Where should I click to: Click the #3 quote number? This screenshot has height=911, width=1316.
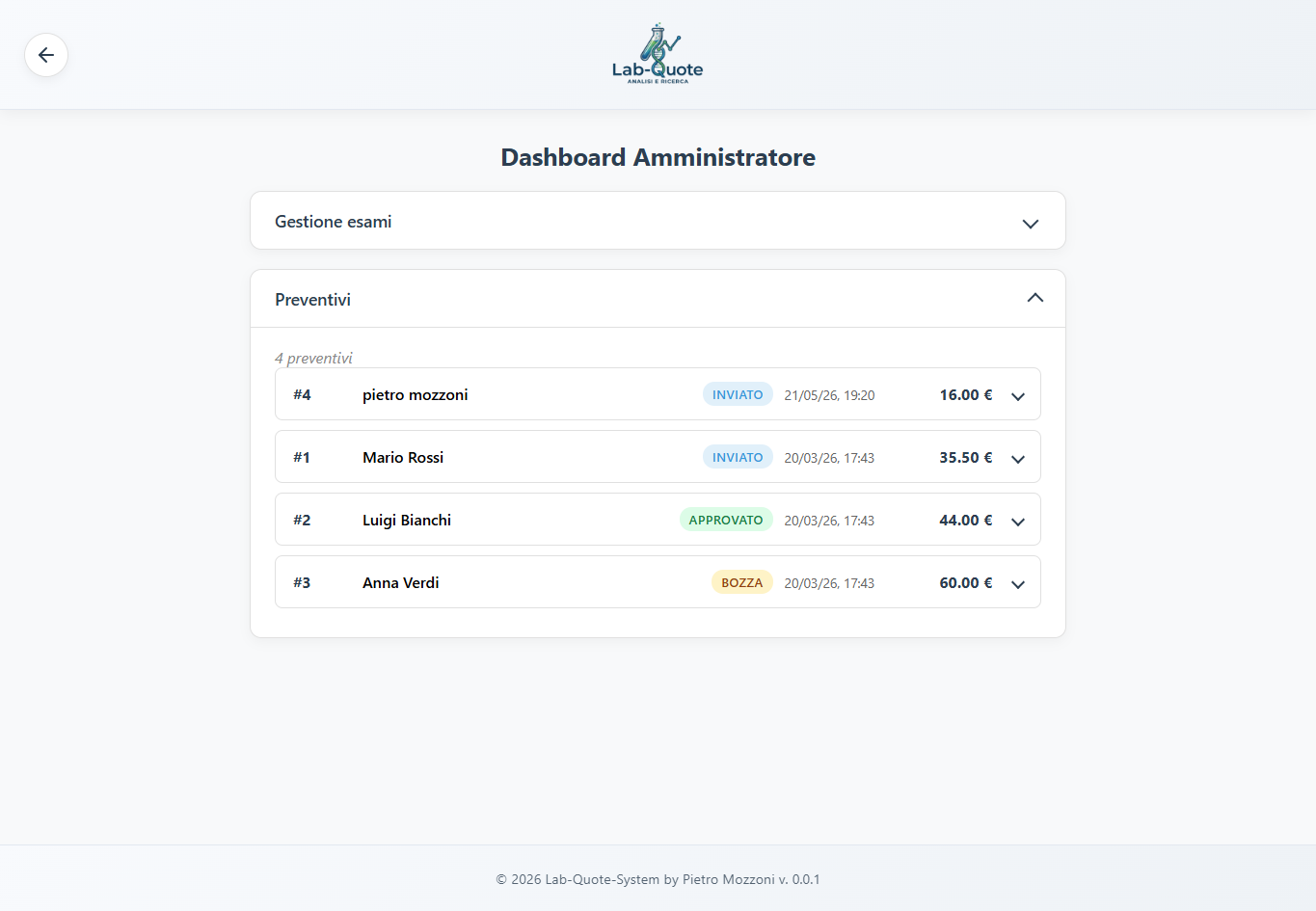302,583
